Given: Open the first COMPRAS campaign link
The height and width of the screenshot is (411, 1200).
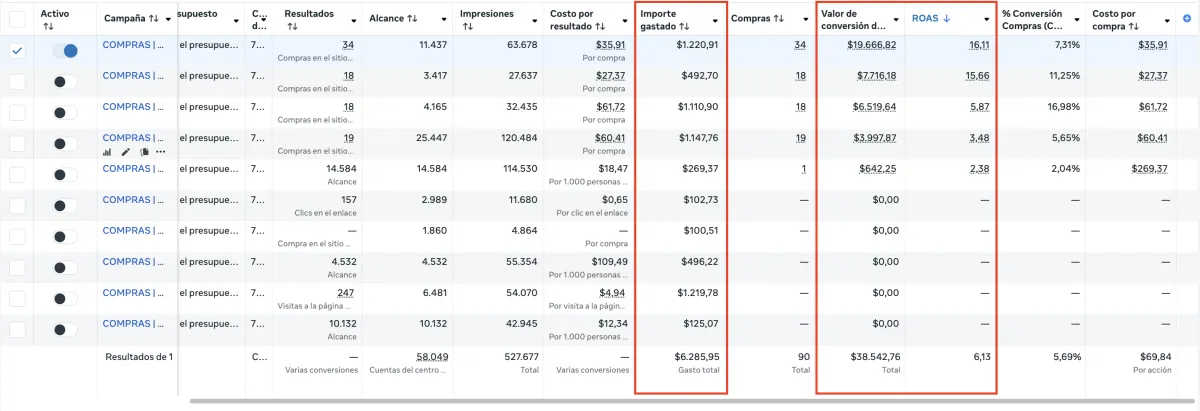Looking at the screenshot, I should [x=133, y=45].
